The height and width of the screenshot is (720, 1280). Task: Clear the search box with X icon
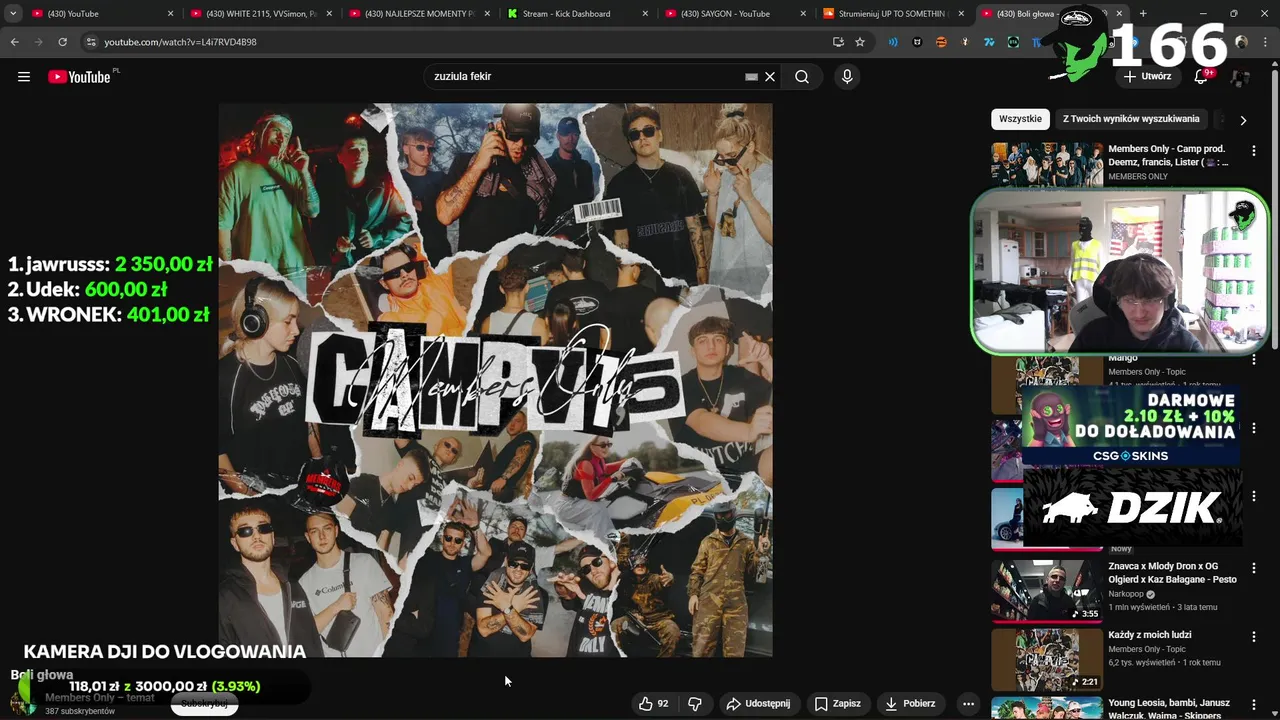pyautogui.click(x=770, y=77)
